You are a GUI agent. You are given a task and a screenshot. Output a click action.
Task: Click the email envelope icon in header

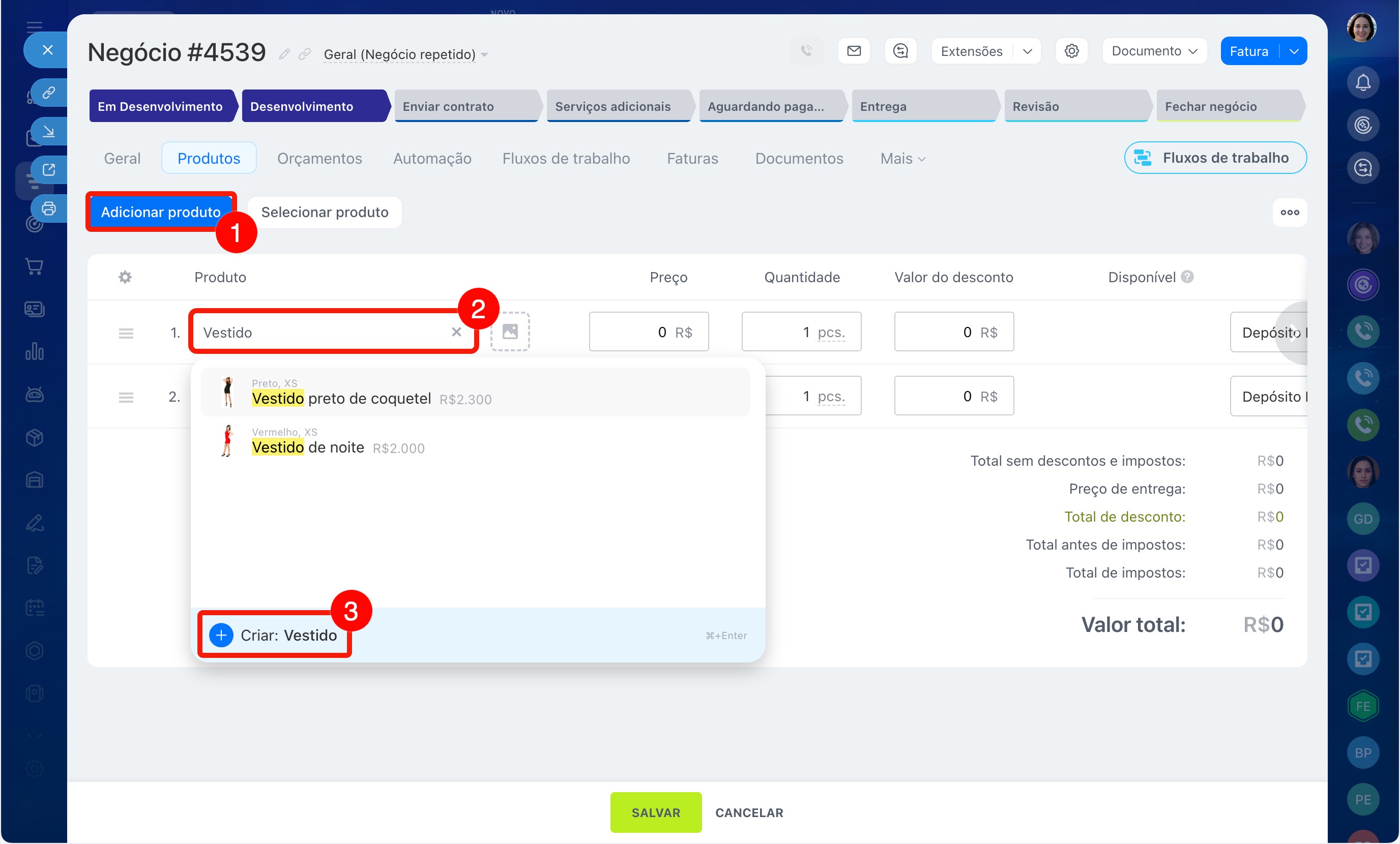(x=854, y=51)
